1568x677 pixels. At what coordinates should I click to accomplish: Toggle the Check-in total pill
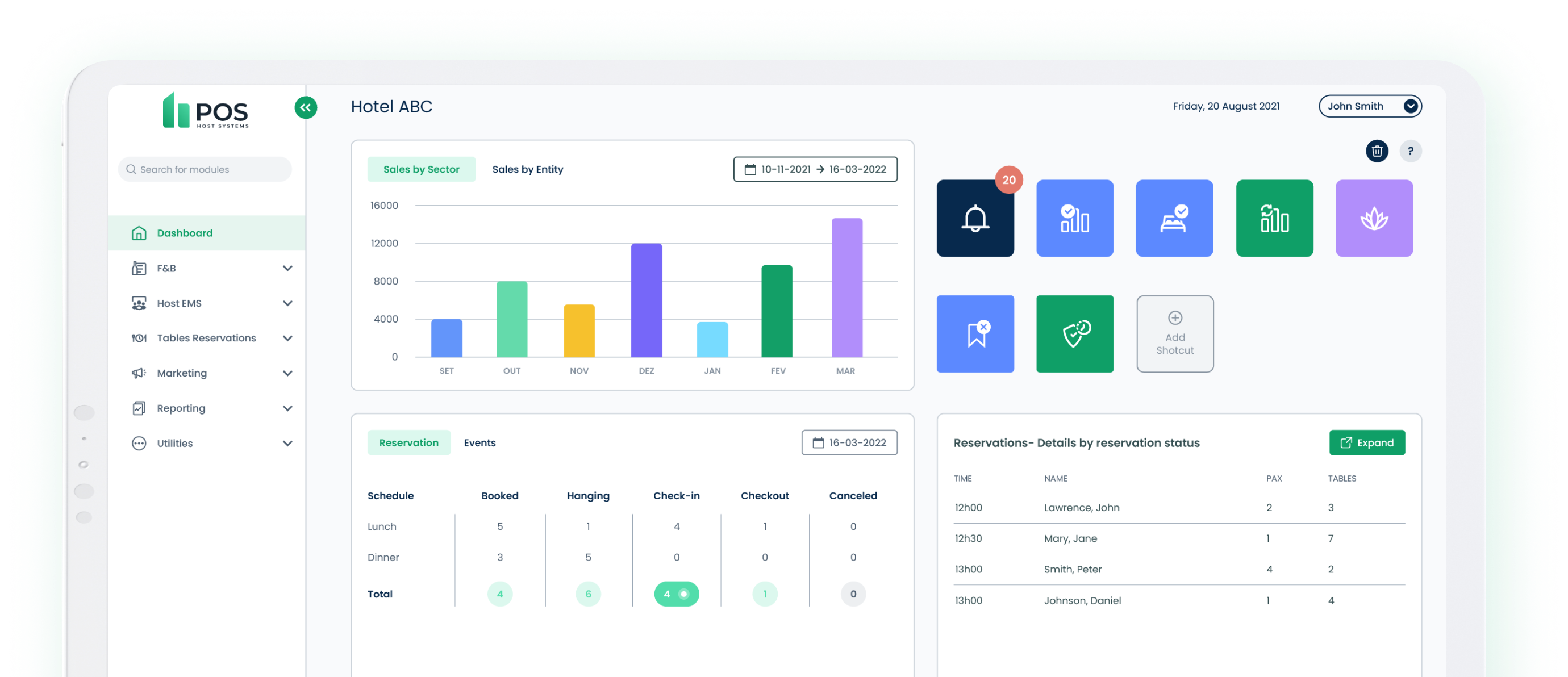pyautogui.click(x=676, y=594)
